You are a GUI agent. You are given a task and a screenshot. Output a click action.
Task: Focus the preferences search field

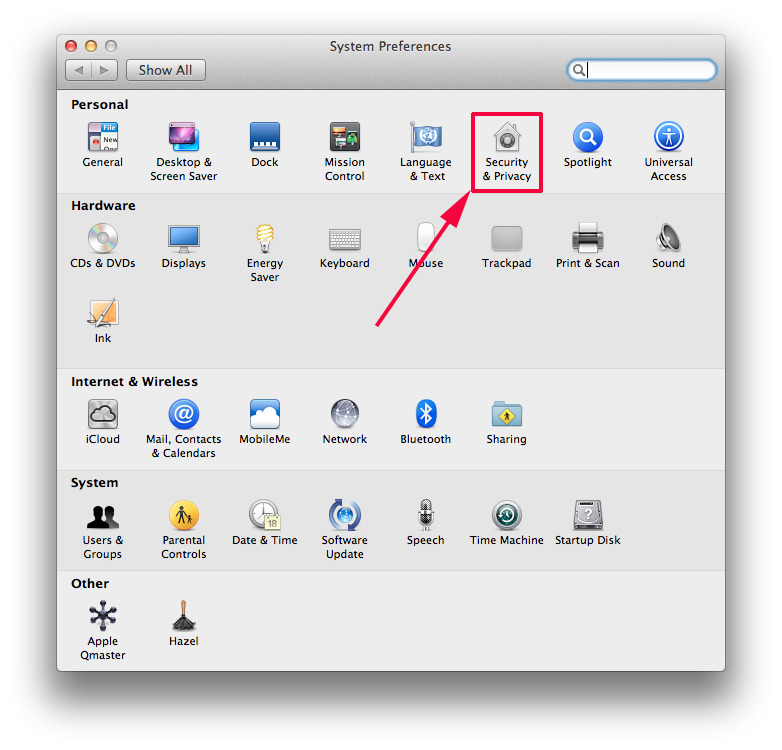641,70
